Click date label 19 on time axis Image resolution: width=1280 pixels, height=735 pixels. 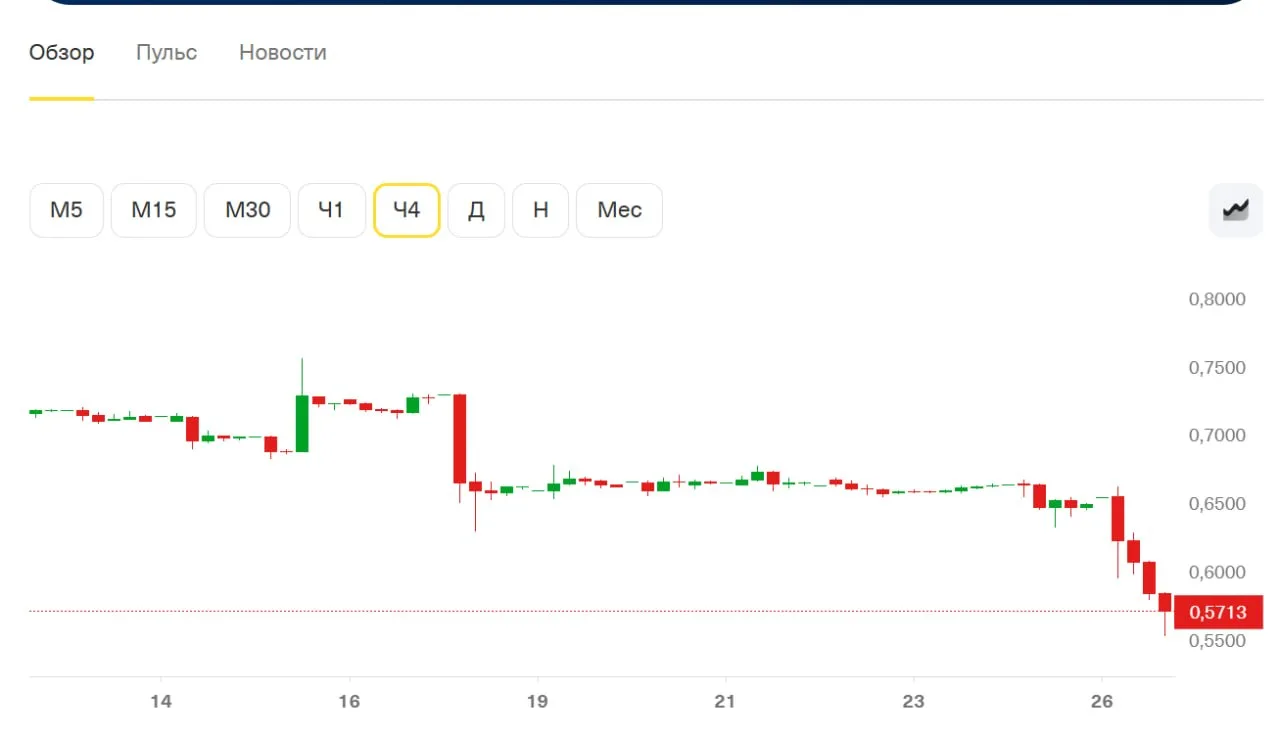(x=537, y=701)
